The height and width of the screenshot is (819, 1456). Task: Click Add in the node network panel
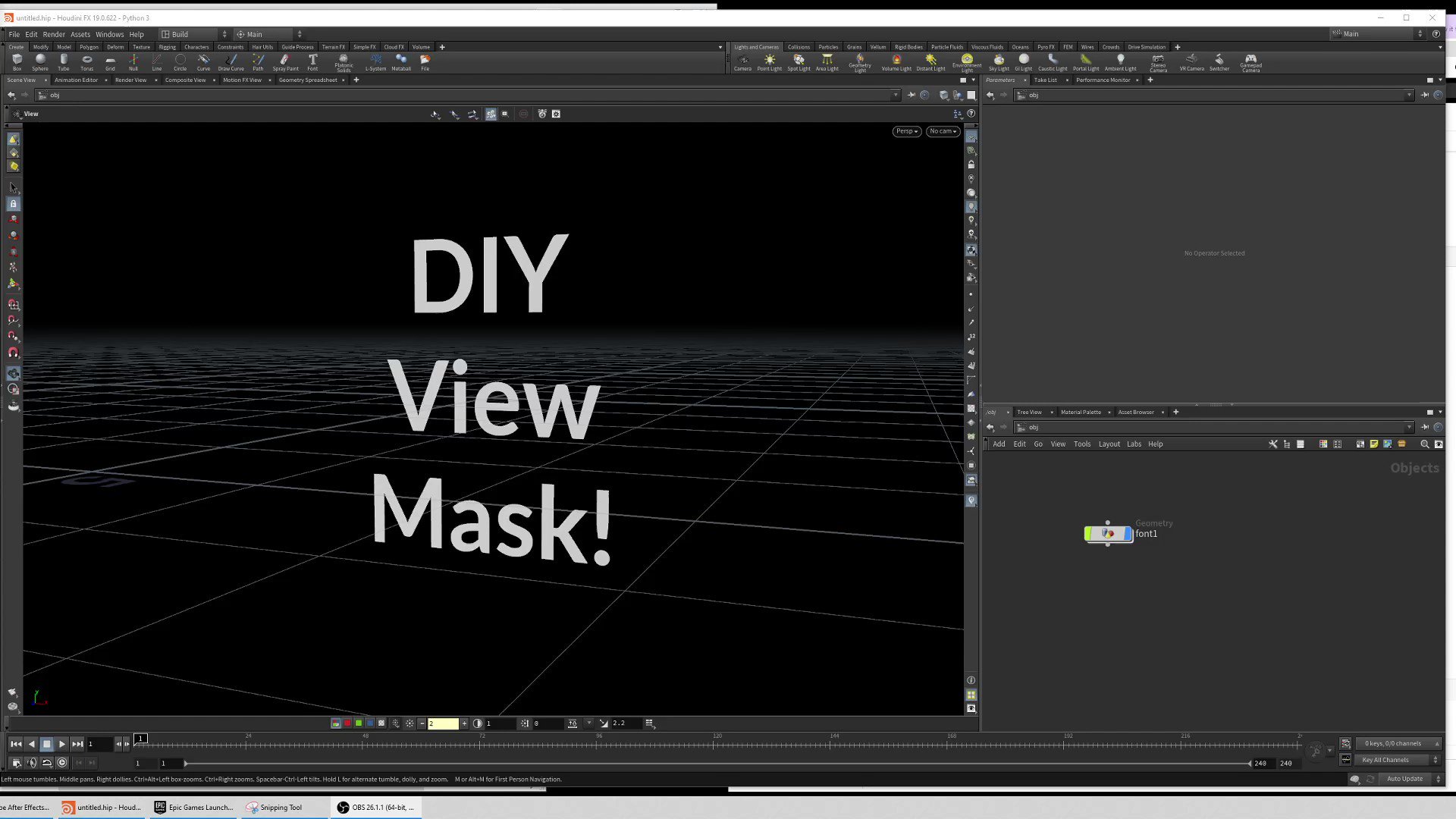(998, 443)
